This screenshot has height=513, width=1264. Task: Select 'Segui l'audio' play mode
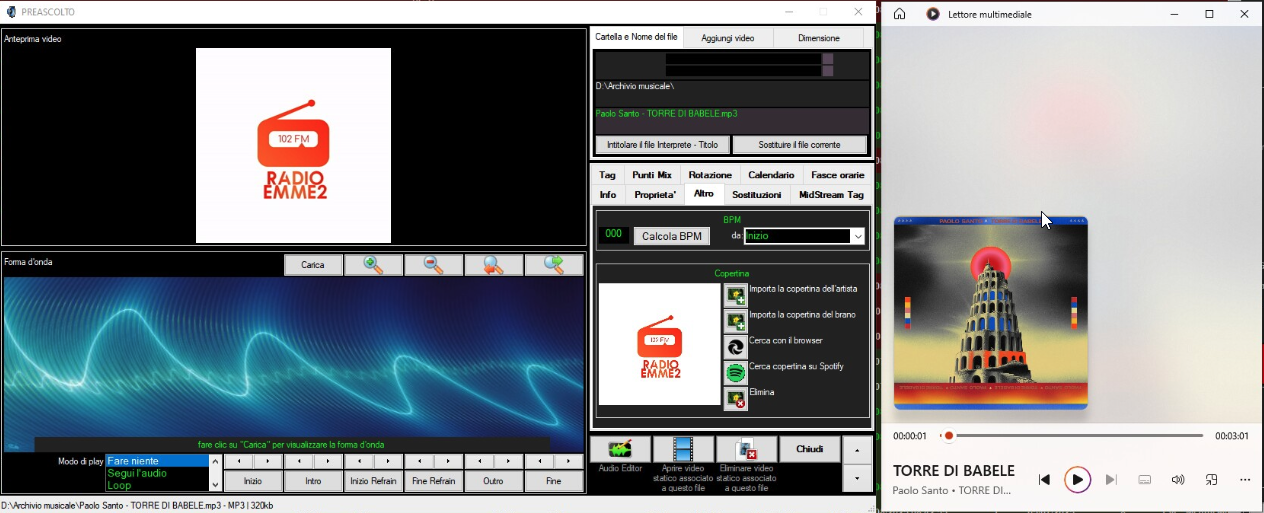coord(158,473)
